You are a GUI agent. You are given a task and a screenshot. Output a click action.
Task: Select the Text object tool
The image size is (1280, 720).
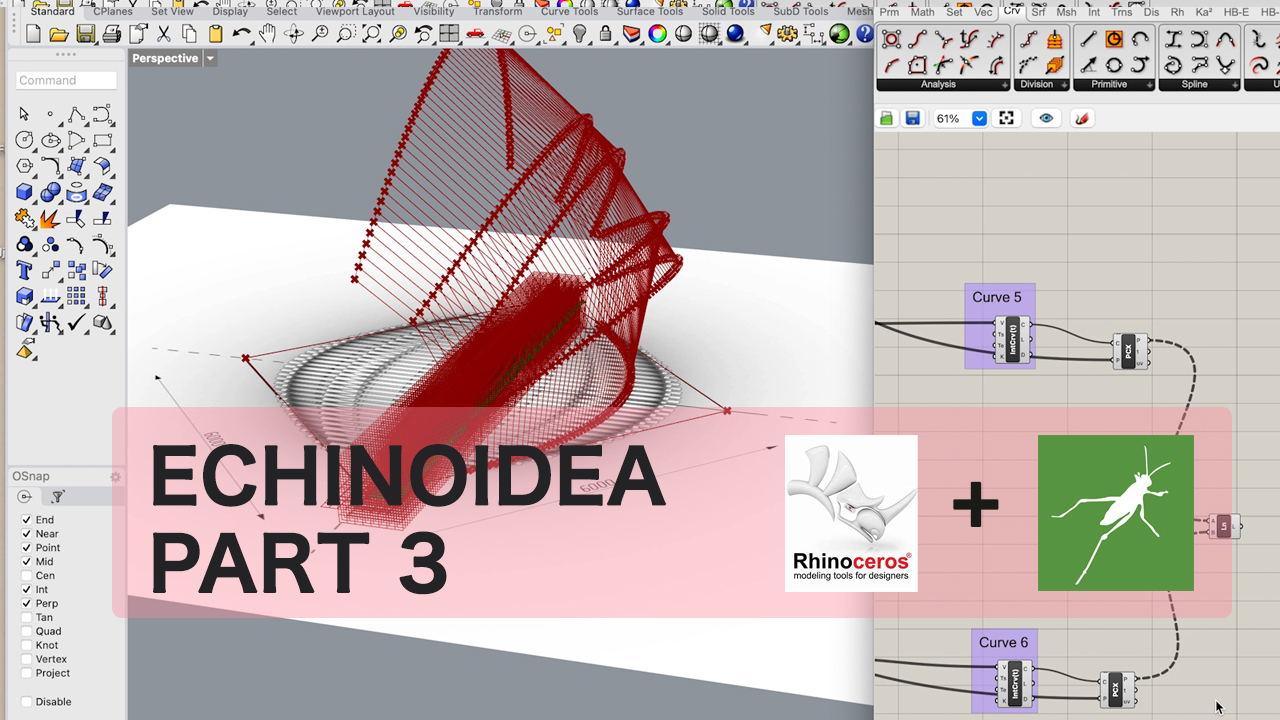24,270
